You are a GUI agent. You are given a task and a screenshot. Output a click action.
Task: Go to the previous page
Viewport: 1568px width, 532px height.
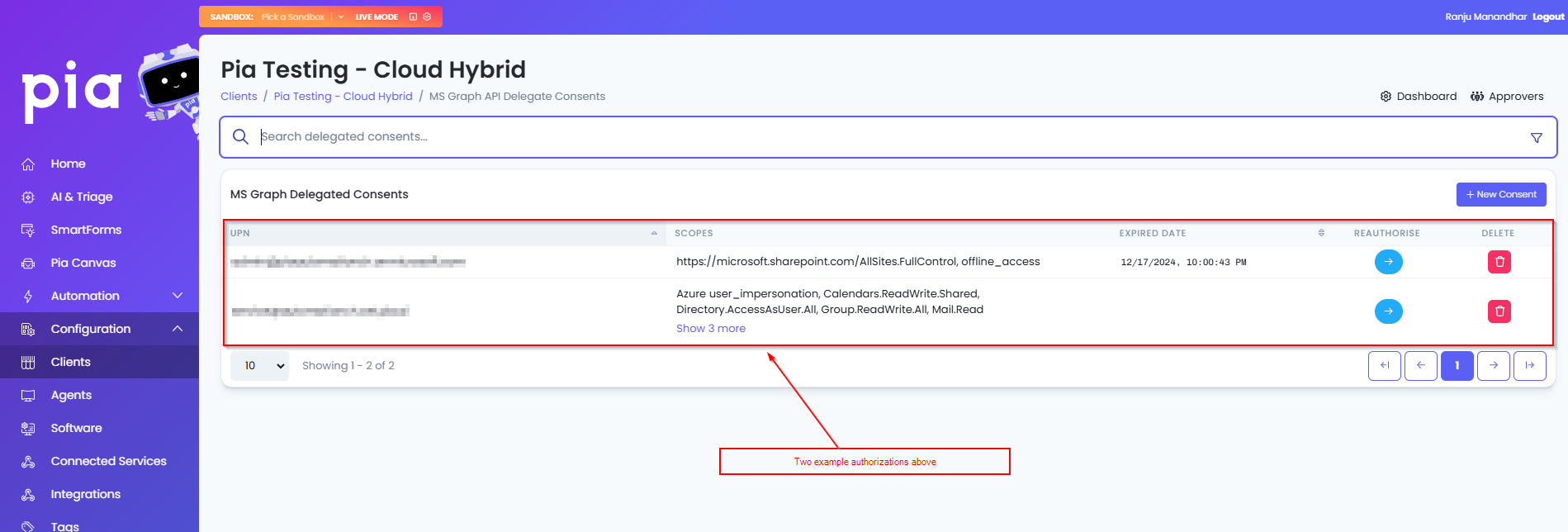(1420, 365)
